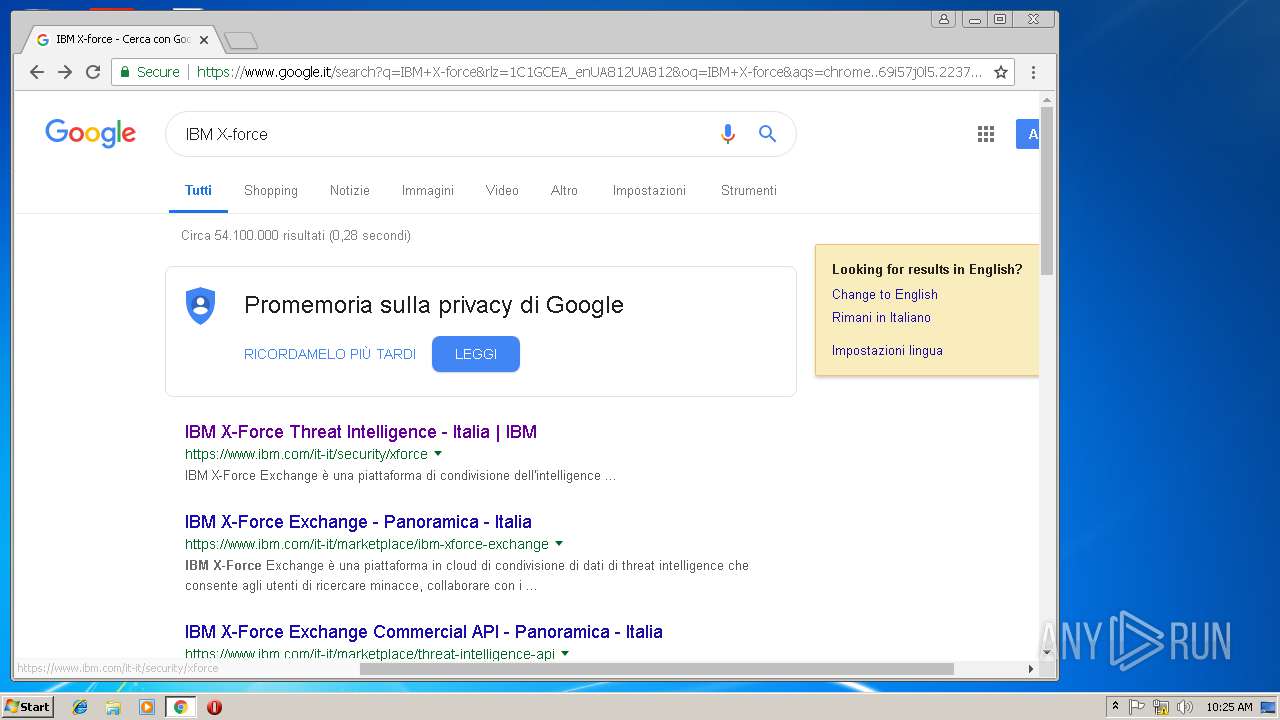
Task: Start voice search with the microphone icon
Action: tap(728, 134)
